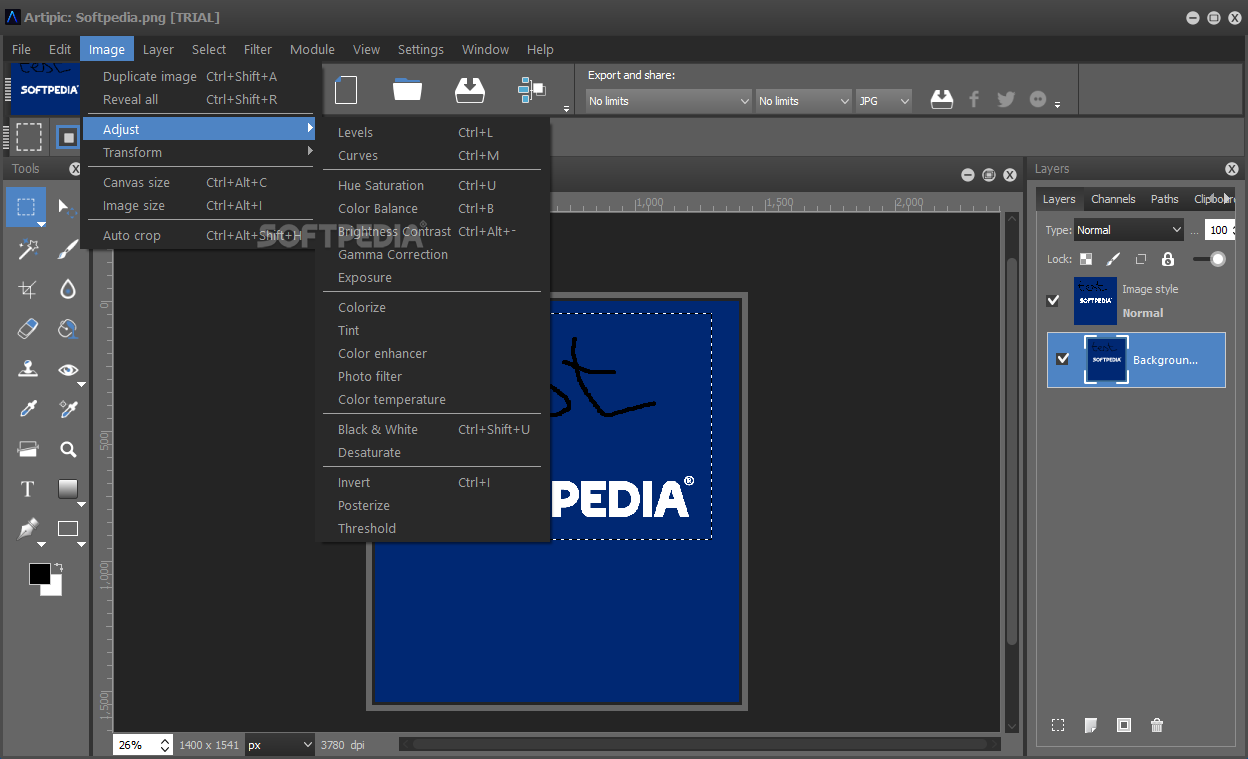Select the paint brush tool

point(67,249)
